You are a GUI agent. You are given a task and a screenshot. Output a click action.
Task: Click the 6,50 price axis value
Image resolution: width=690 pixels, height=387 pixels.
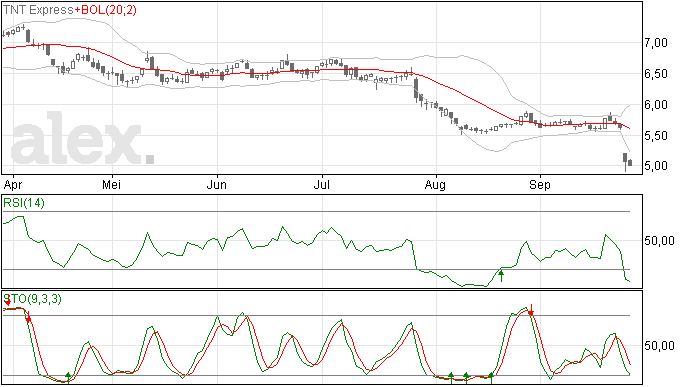(x=656, y=74)
